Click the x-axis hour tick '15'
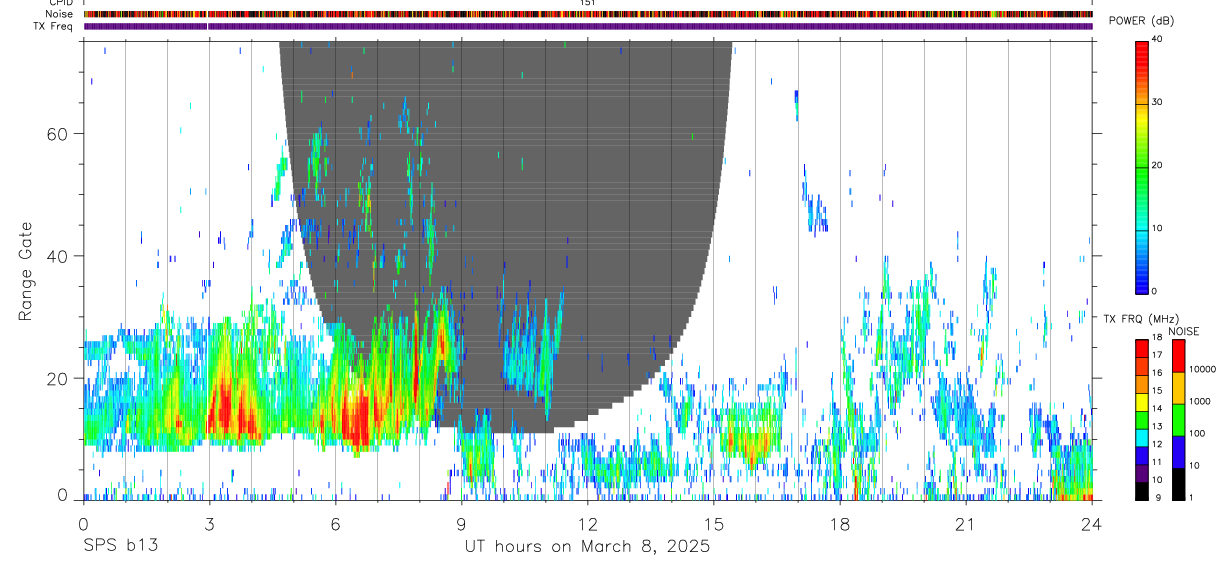The width and height of the screenshot is (1228, 567). pyautogui.click(x=713, y=524)
